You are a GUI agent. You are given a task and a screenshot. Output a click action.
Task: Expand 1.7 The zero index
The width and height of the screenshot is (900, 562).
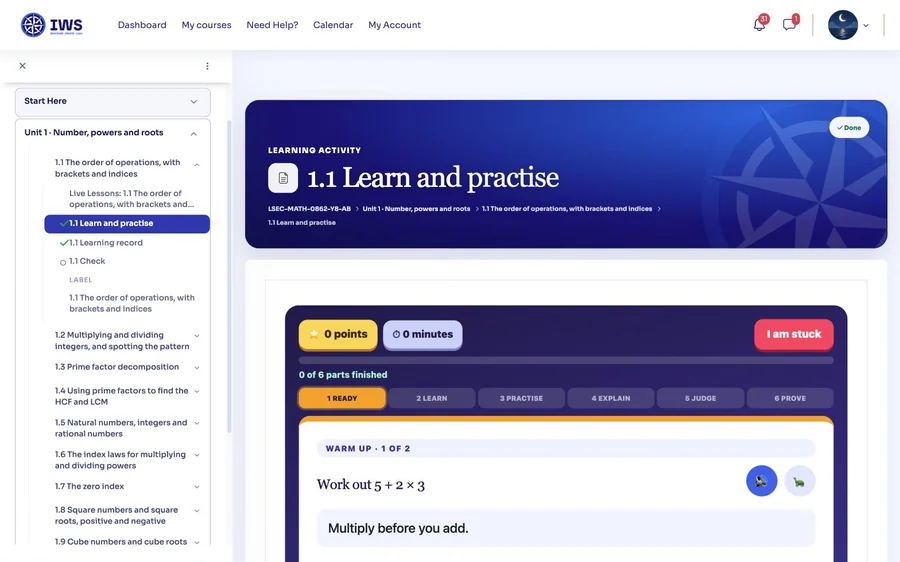pyautogui.click(x=197, y=487)
